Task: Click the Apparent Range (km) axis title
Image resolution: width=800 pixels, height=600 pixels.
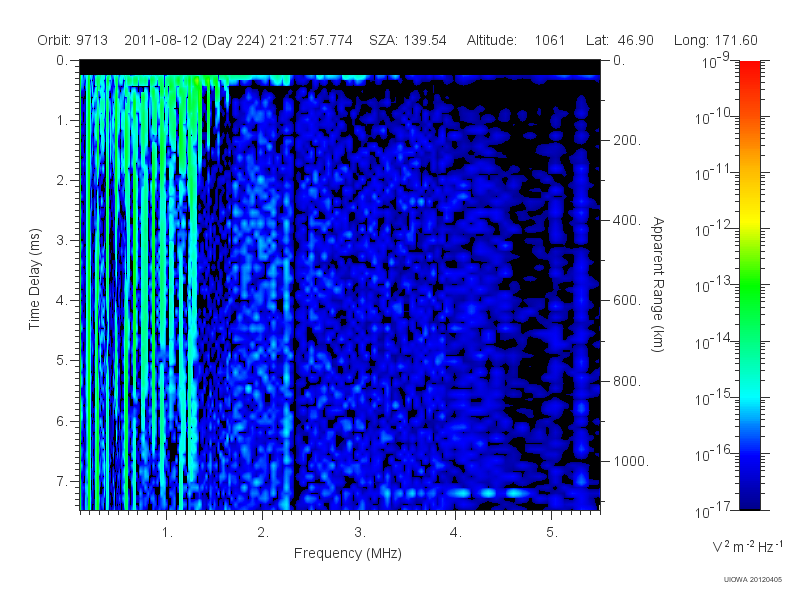Action: click(658, 284)
